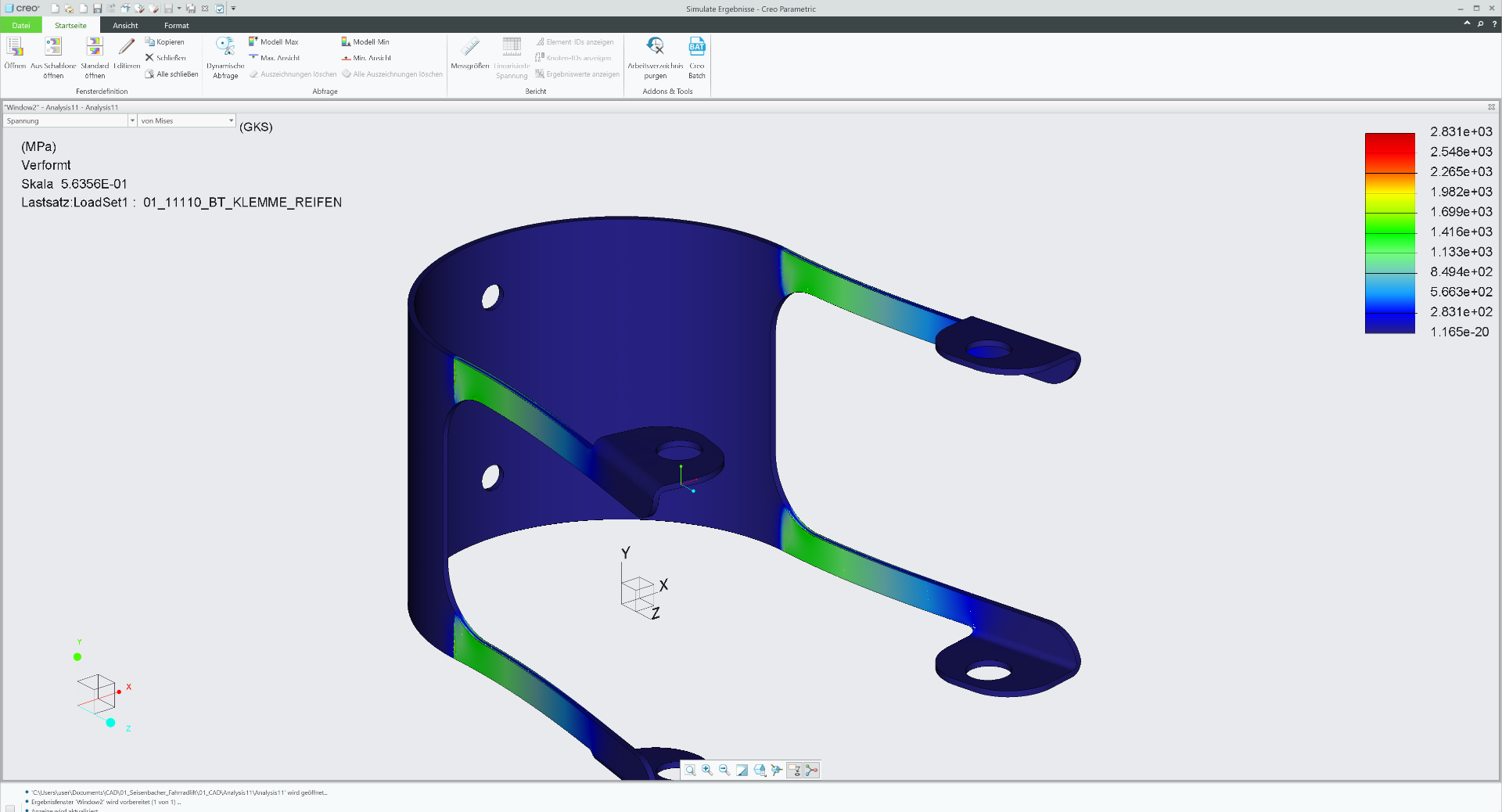Toggle annotation display filter in graphics toolbar
The height and width of the screenshot is (812, 1502).
pyautogui.click(x=794, y=771)
